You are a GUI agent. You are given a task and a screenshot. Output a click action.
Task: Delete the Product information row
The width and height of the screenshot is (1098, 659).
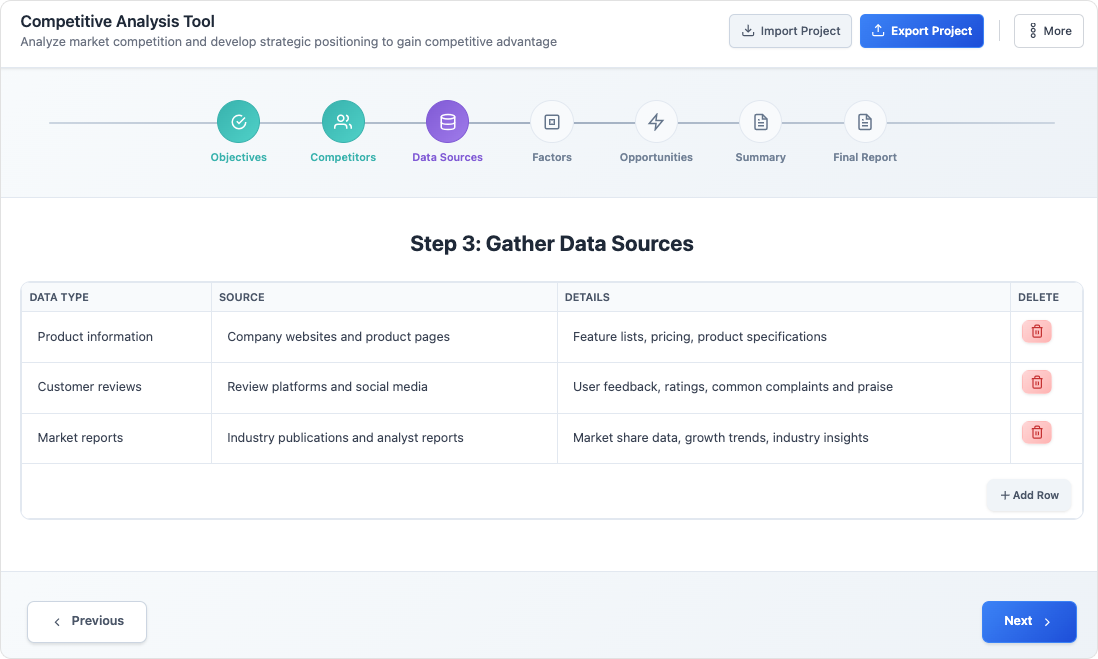(x=1036, y=331)
